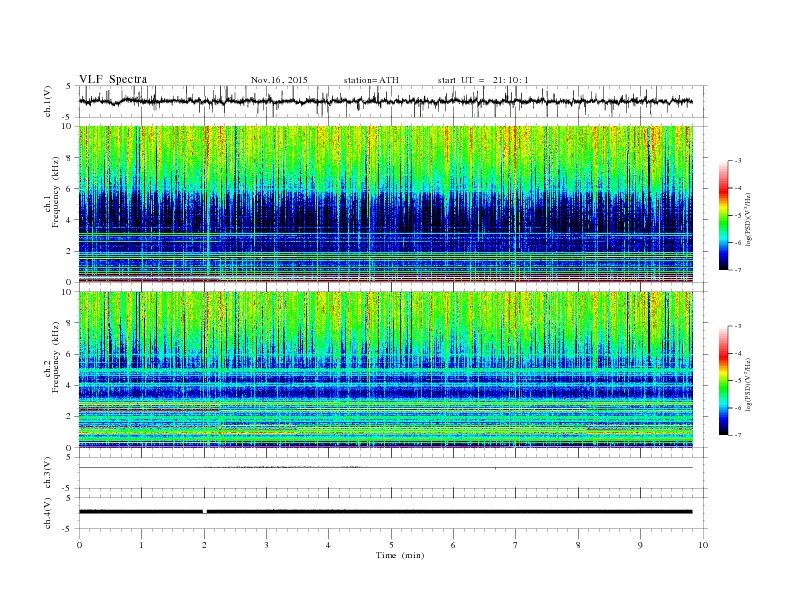This screenshot has height=612, width=792.
Task: Click time-axis tick label "5"
Action: [391, 545]
